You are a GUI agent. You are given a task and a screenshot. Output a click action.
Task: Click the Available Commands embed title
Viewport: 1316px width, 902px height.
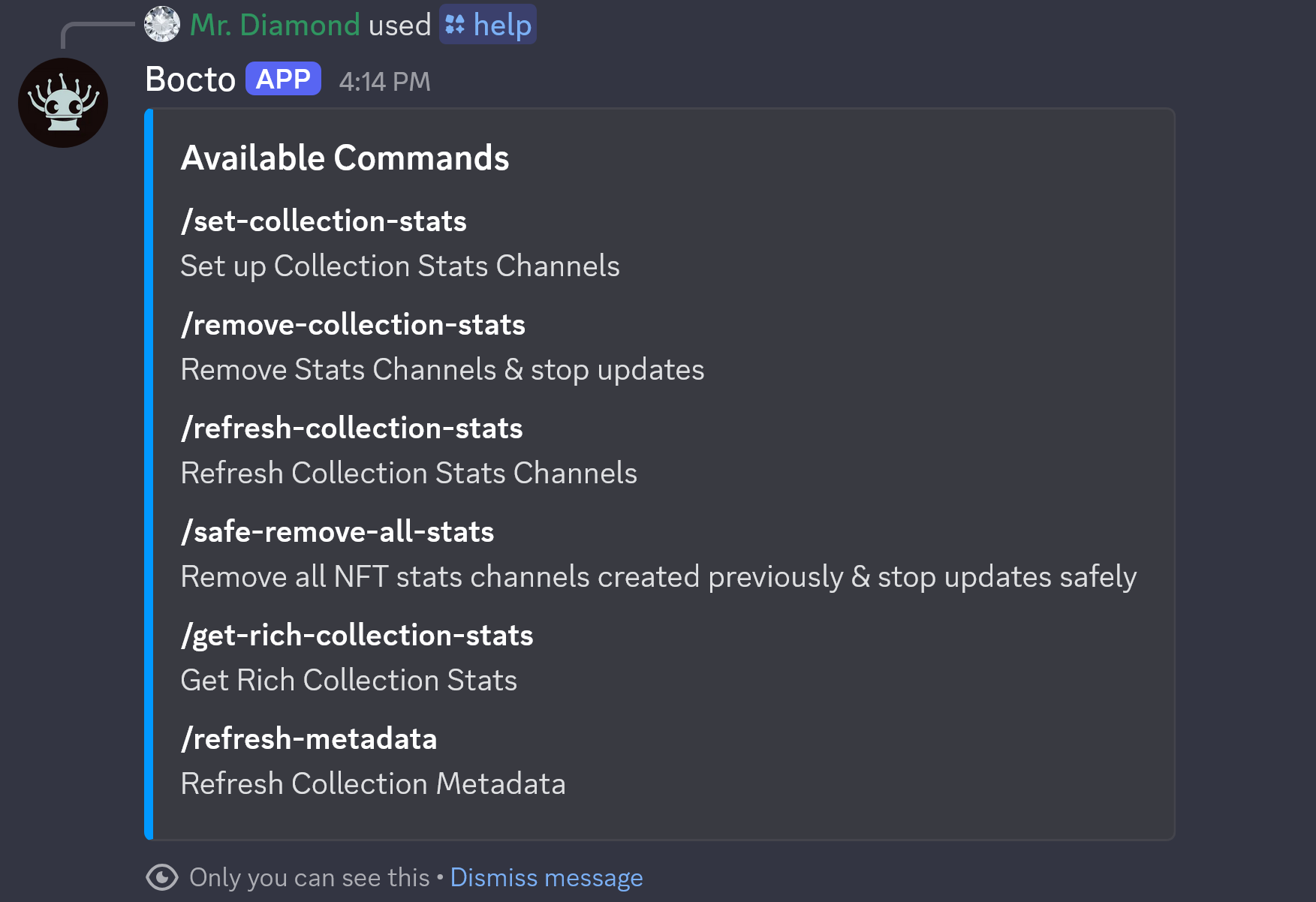pos(345,158)
